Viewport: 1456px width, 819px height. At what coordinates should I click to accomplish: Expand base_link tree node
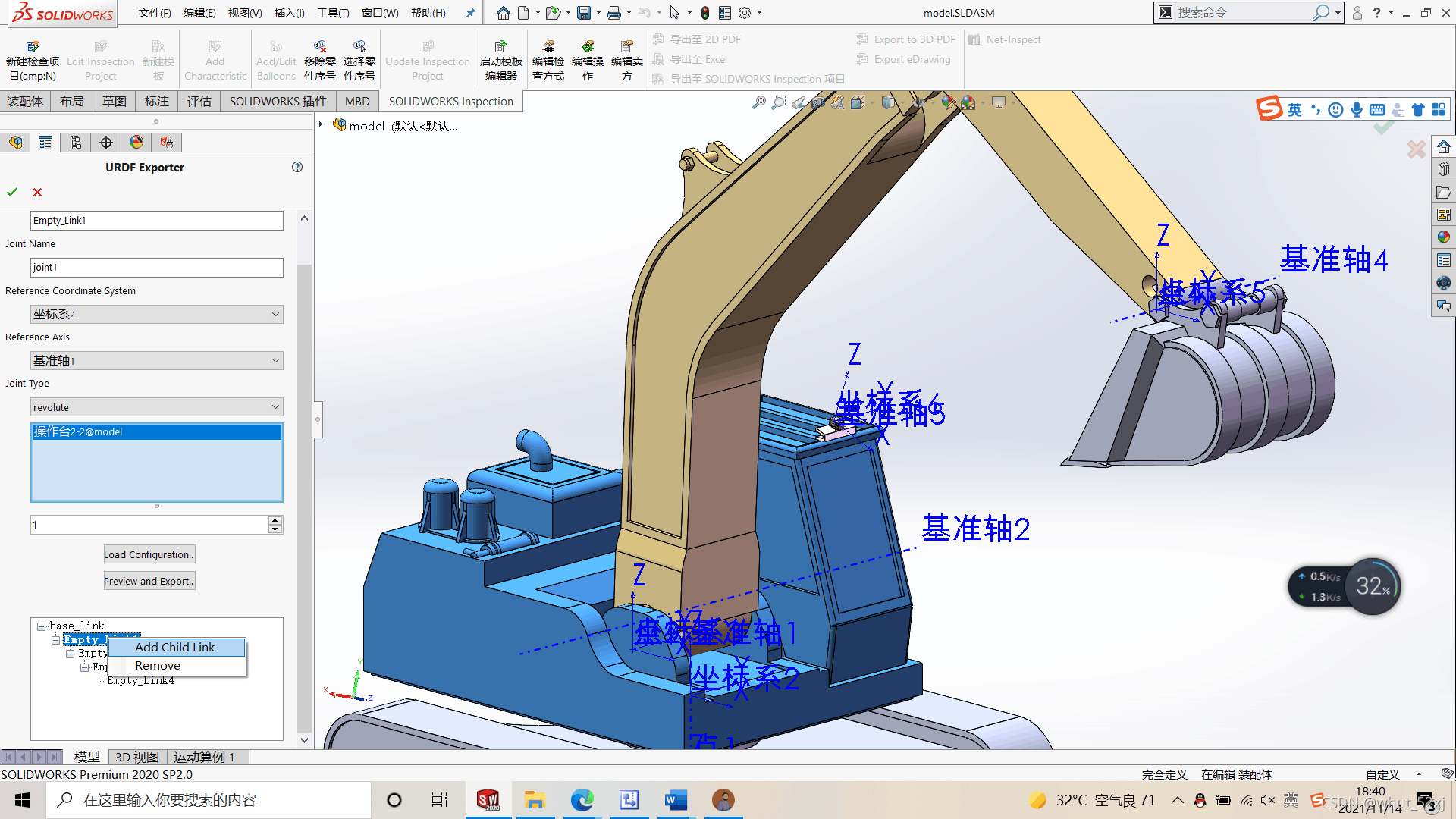41,625
